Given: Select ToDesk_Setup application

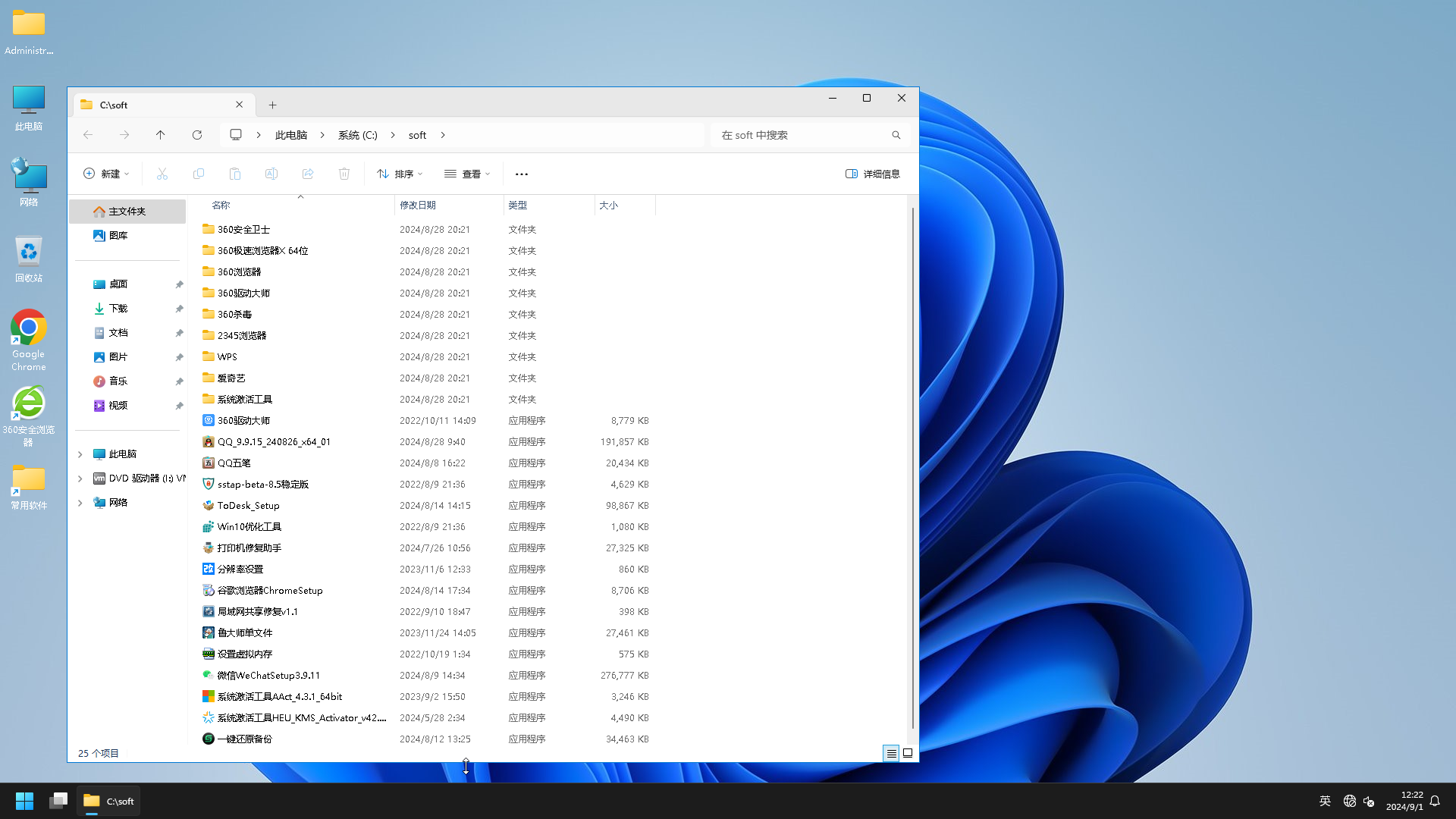Looking at the screenshot, I should pyautogui.click(x=248, y=506).
